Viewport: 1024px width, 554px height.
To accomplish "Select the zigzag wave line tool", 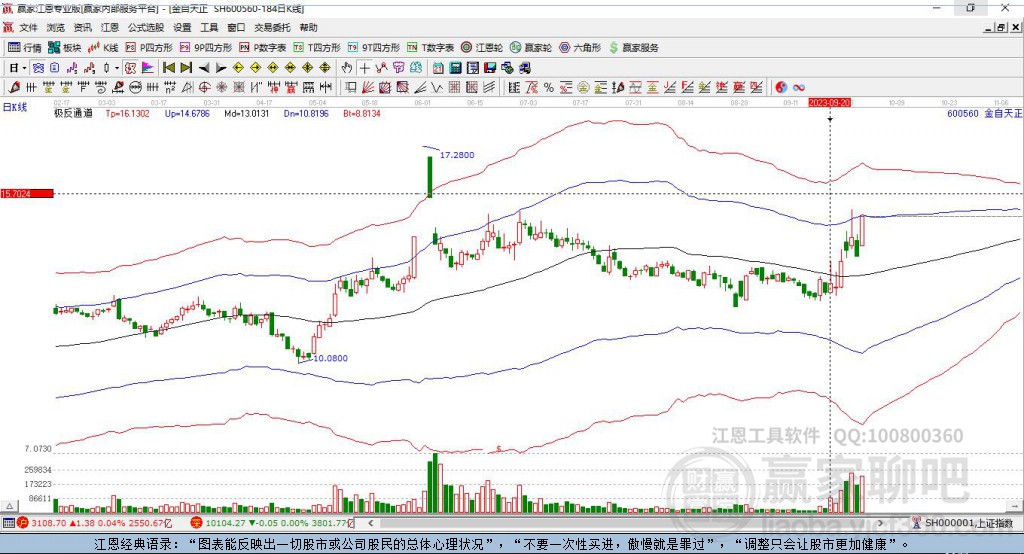I will point(437,87).
